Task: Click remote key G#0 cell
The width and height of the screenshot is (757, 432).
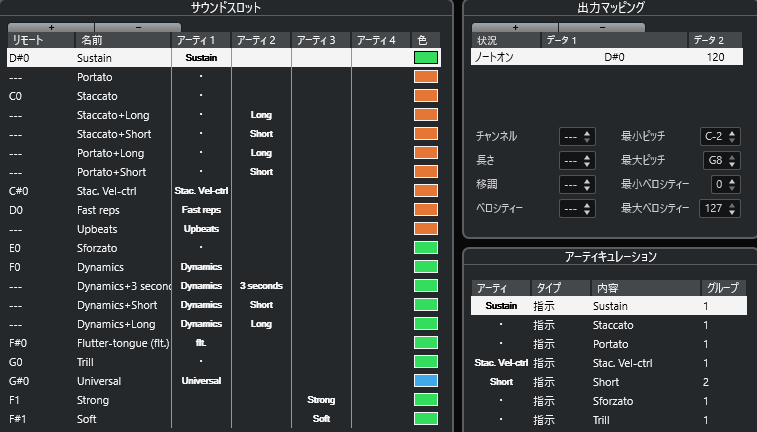Action: 19,381
